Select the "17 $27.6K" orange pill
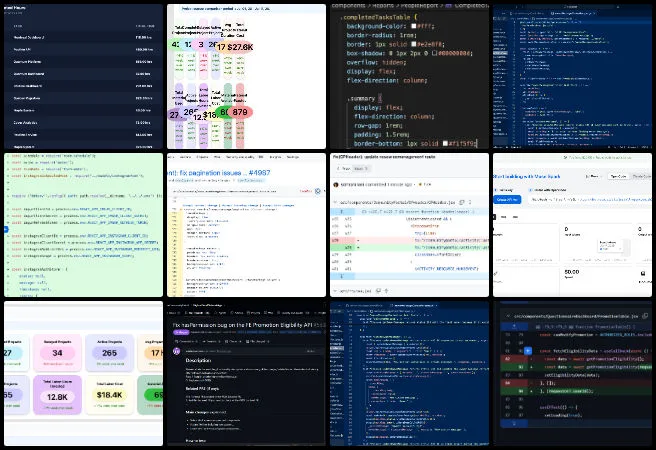This screenshot has height=450, width=656. [235, 47]
